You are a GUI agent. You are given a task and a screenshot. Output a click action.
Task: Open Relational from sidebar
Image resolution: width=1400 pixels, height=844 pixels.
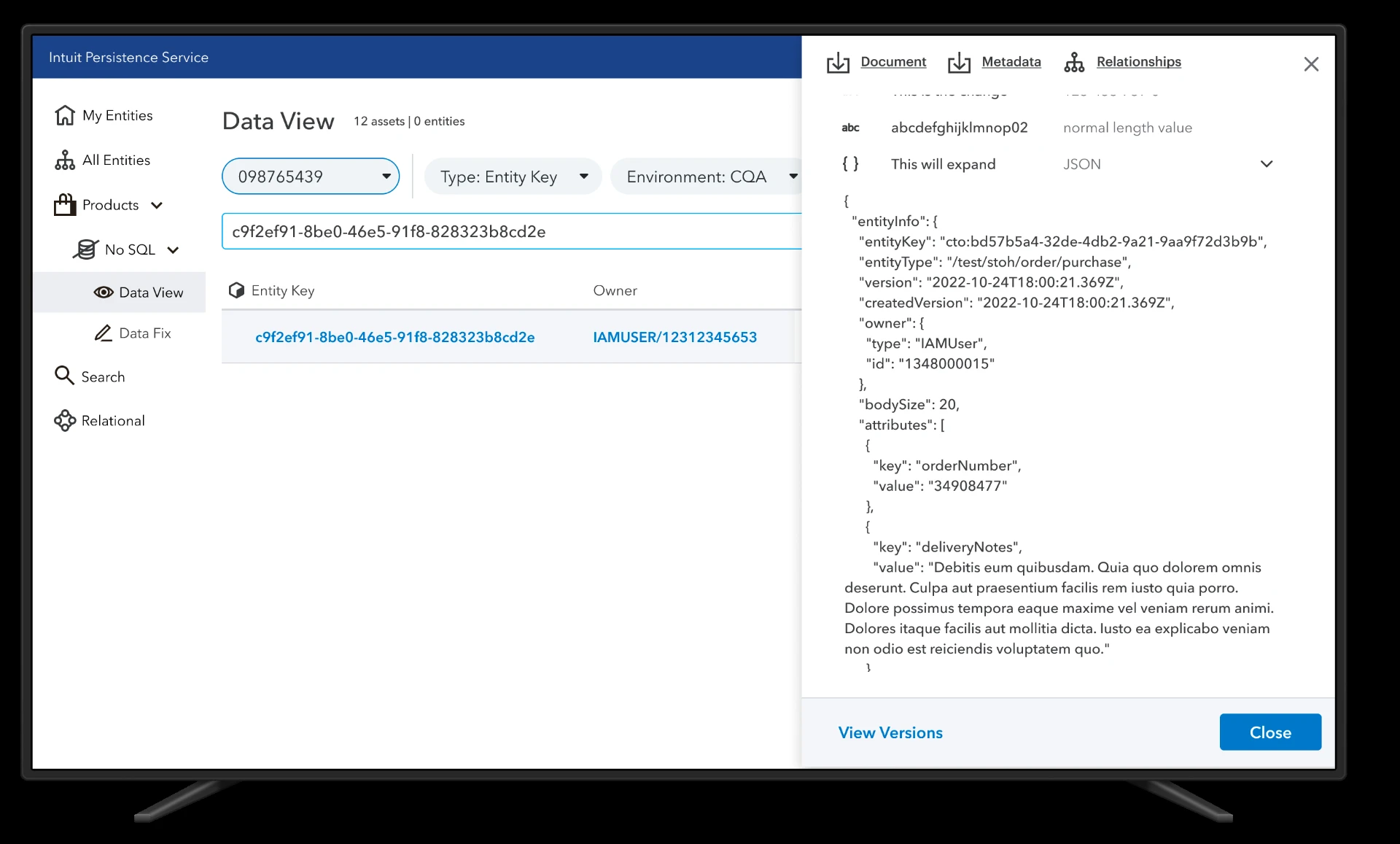coord(113,421)
